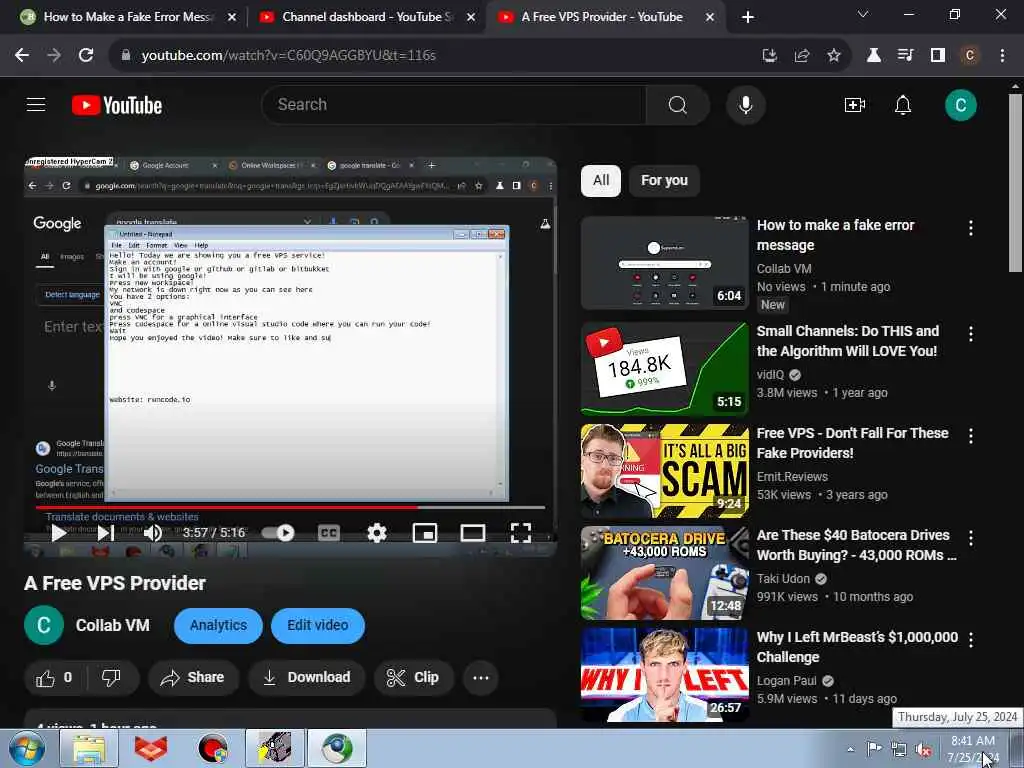Click the page vertical scrollbar

[x=1015, y=182]
